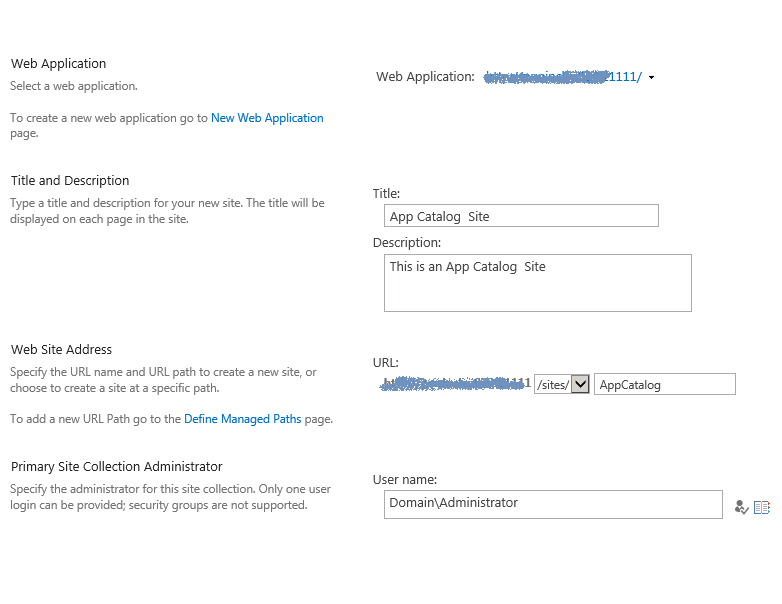Focus the Title field containing App Catalog Site
This screenshot has height=604, width=782.
[521, 216]
